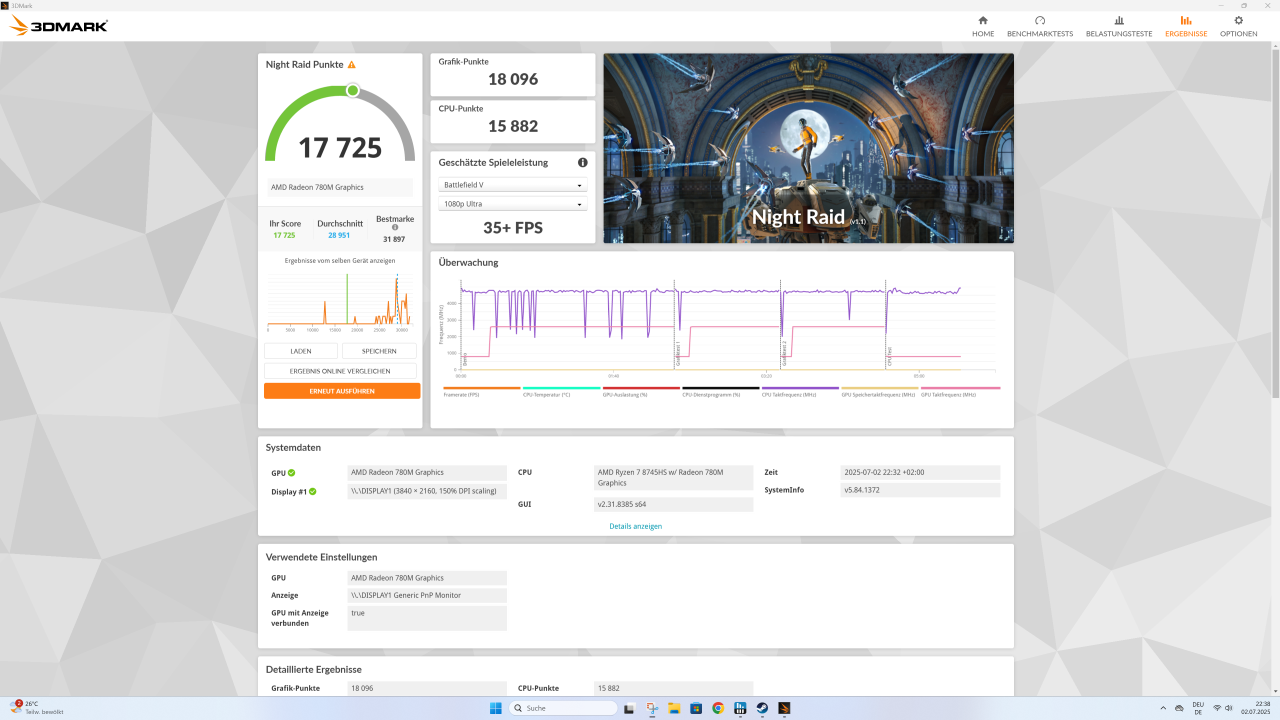Click the 35+ FPS estimate
This screenshot has height=720, width=1280.
pyautogui.click(x=513, y=228)
